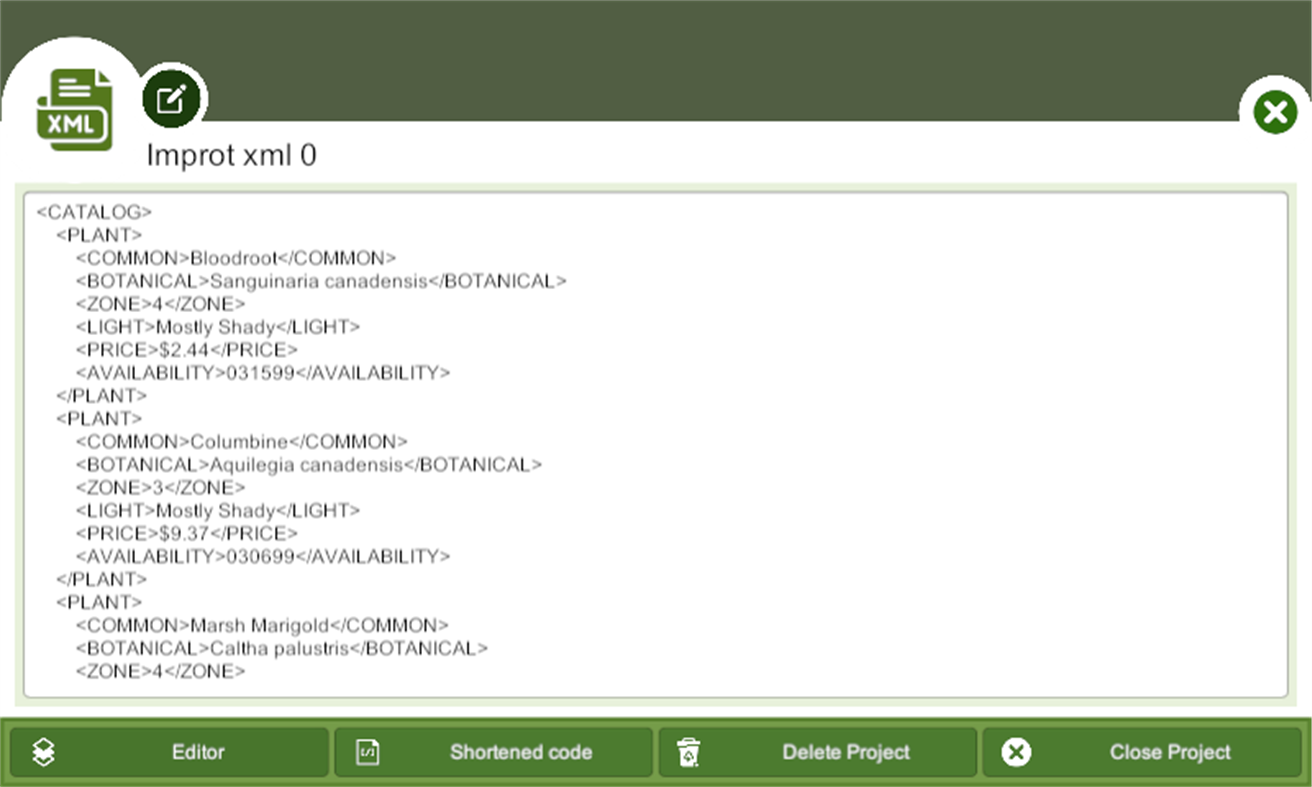Click the white X icon at top right
This screenshot has width=1312, height=787.
coord(1275,111)
